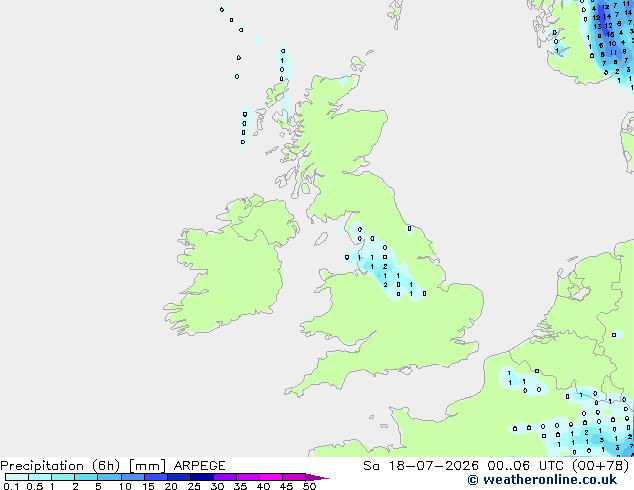The width and height of the screenshot is (634, 490).
Task: Click the 2–5 mm cyan legend swatch
Action: (87, 477)
